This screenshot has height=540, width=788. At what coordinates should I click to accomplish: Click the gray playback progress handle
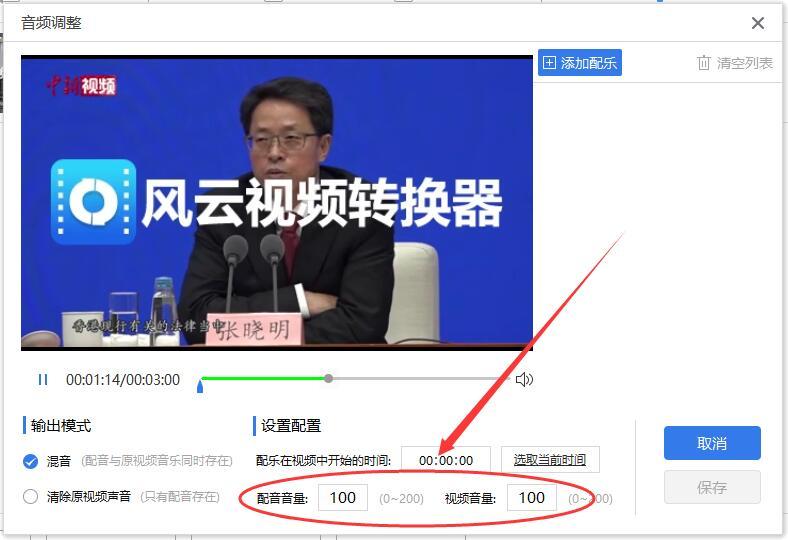328,378
